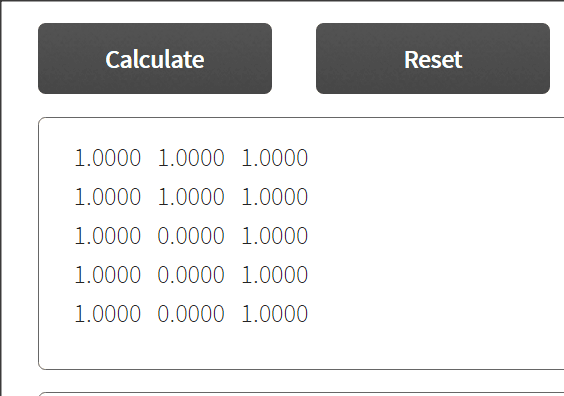Click the Calculate button

click(155, 59)
